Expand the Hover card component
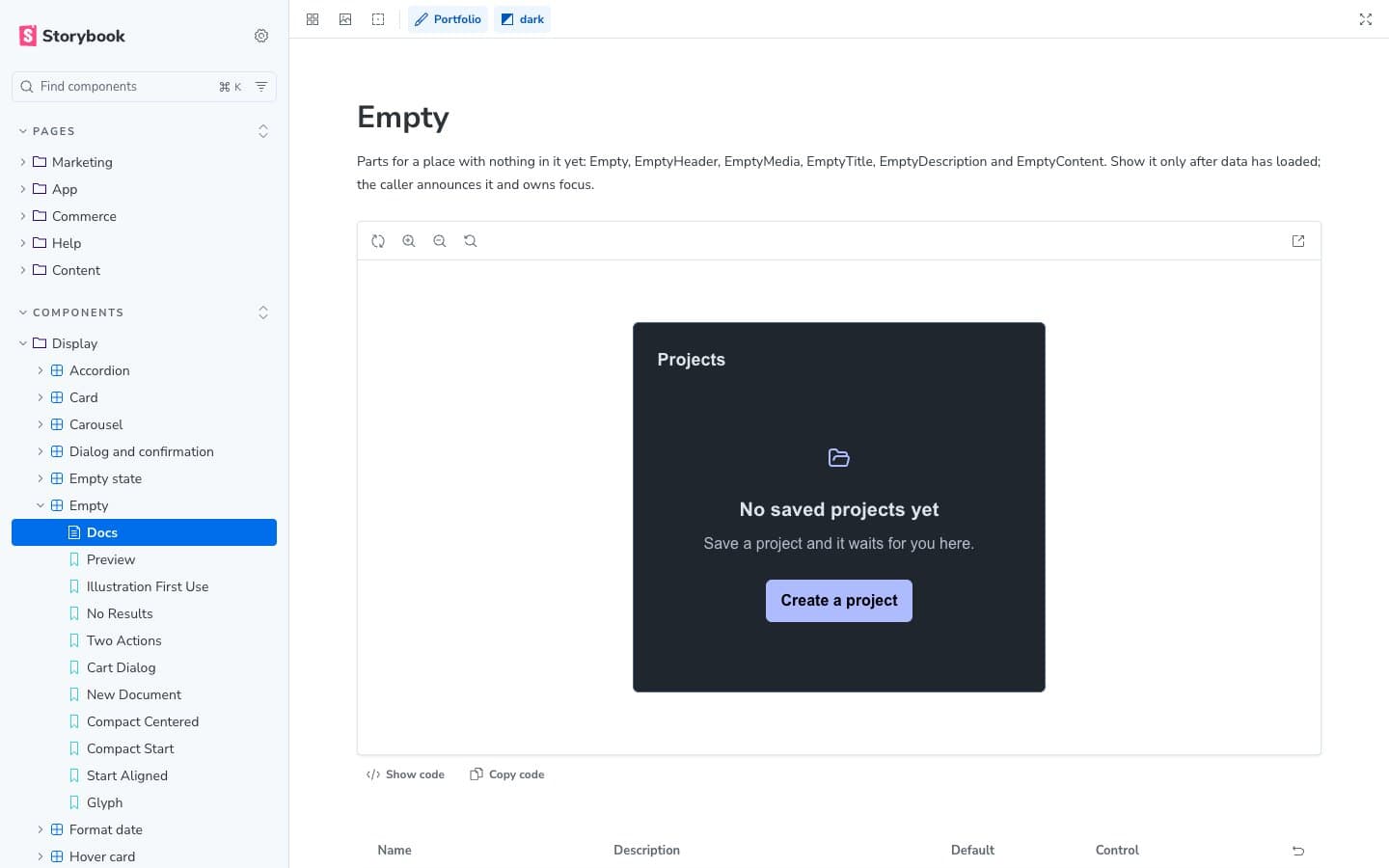The image size is (1389, 868). 144,856
